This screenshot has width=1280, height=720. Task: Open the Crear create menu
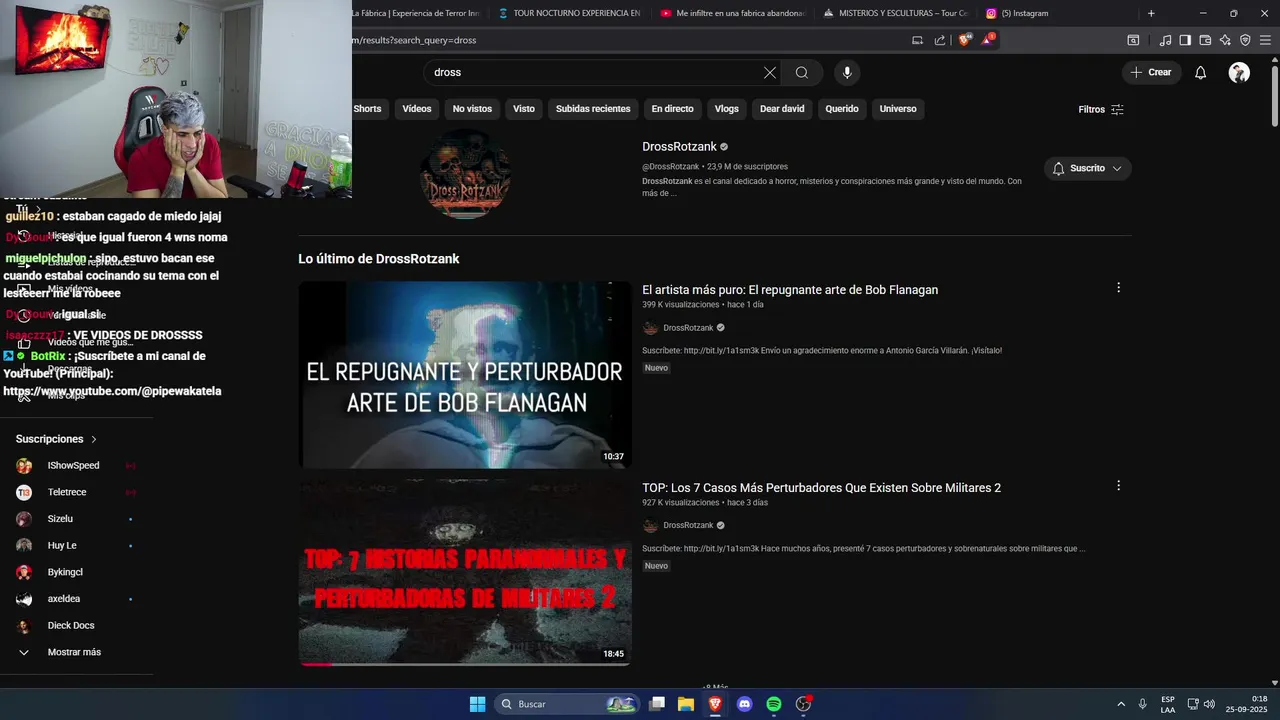[x=1151, y=72]
